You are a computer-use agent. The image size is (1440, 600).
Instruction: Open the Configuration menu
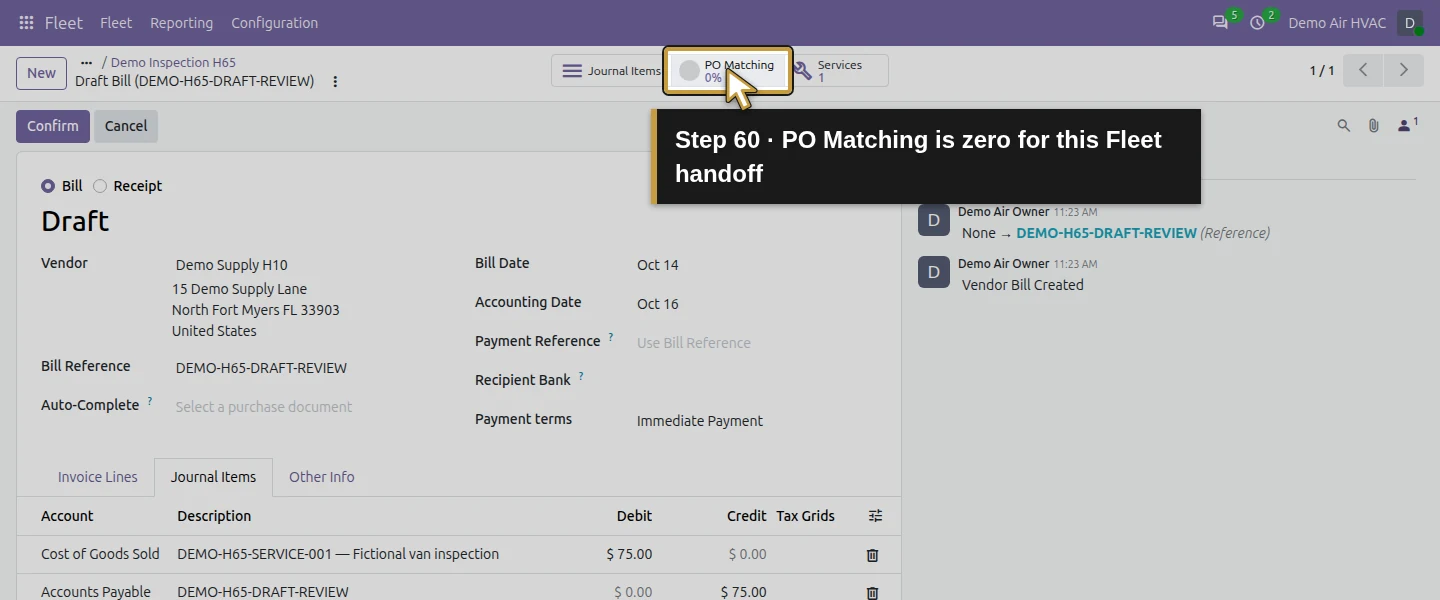click(274, 23)
